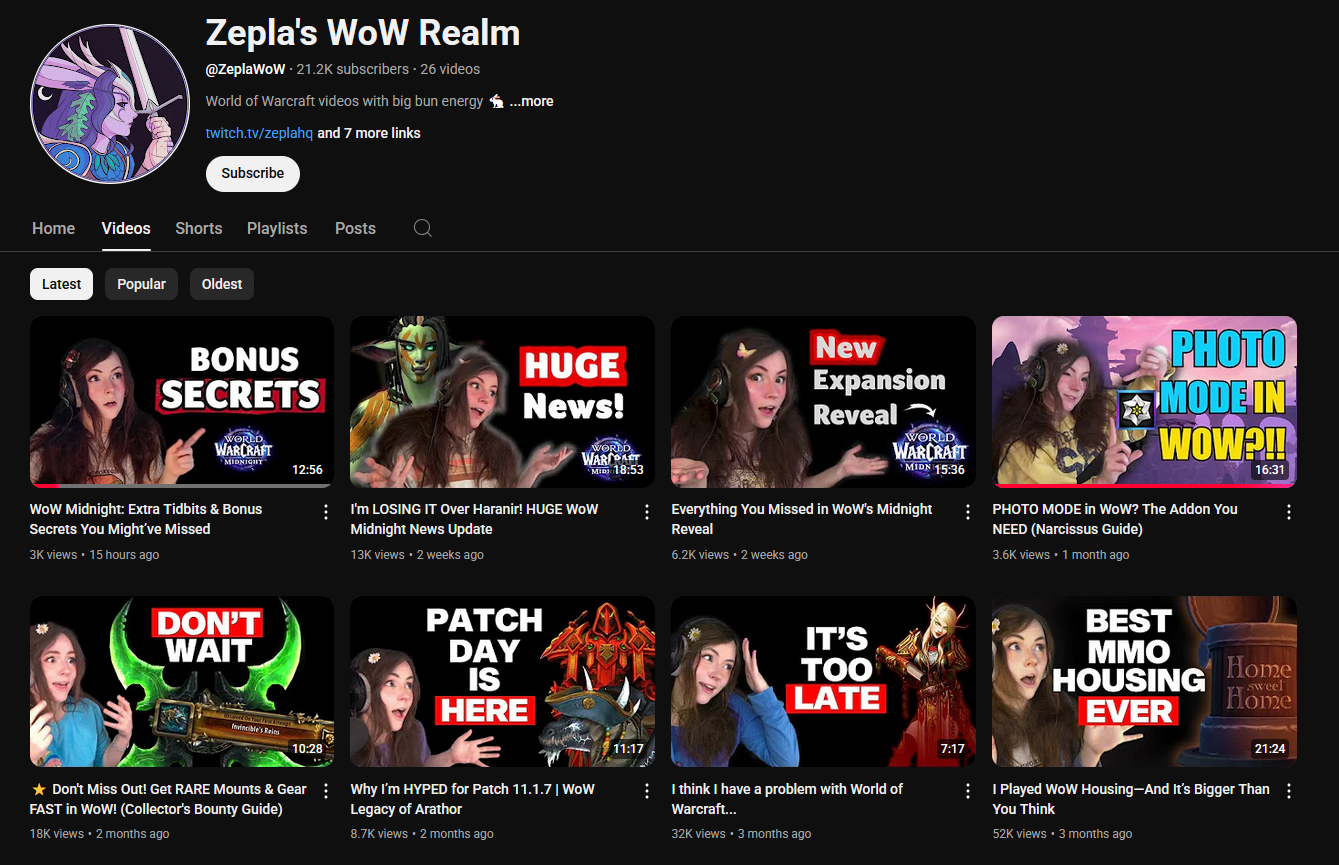Sort videos by Latest chip

61,284
